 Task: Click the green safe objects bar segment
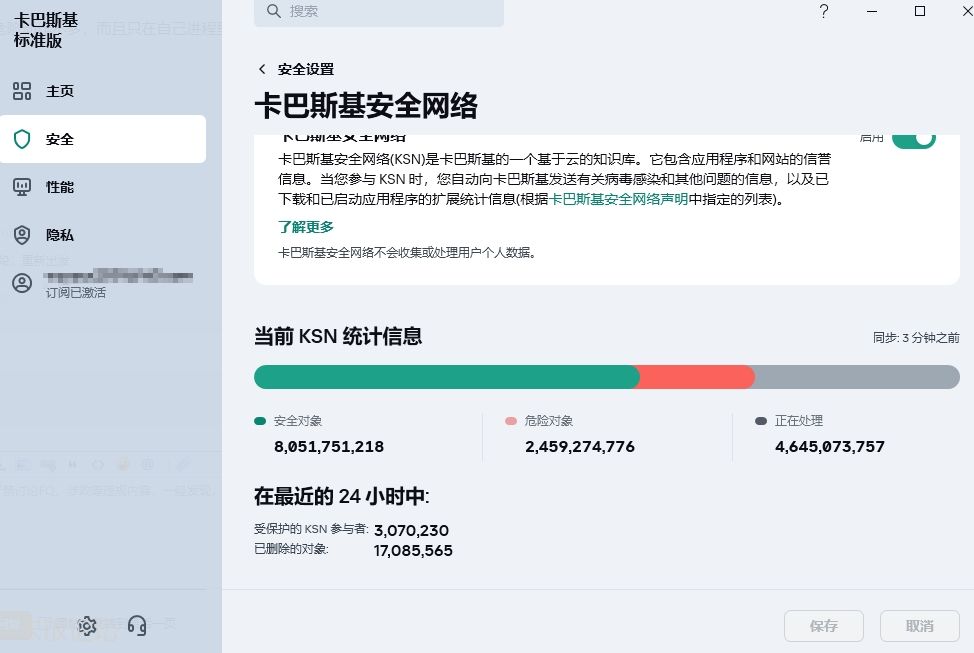[445, 377]
